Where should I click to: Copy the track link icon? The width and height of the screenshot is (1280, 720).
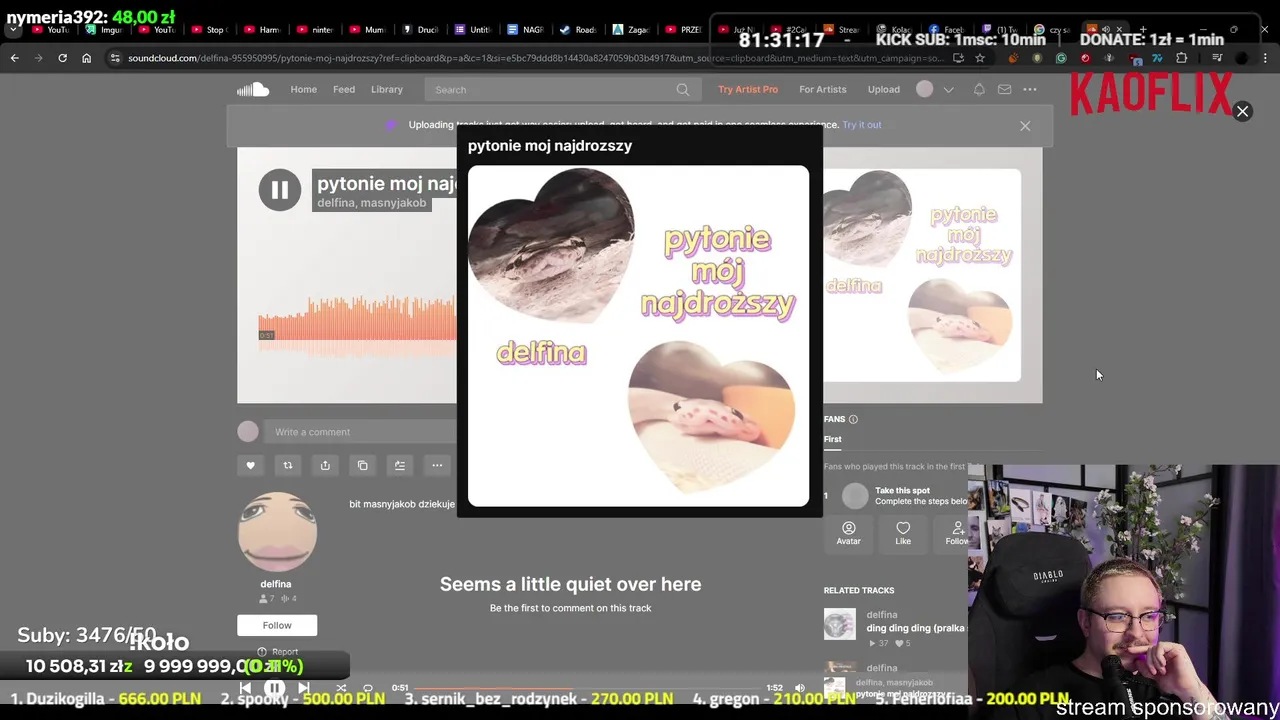click(363, 465)
